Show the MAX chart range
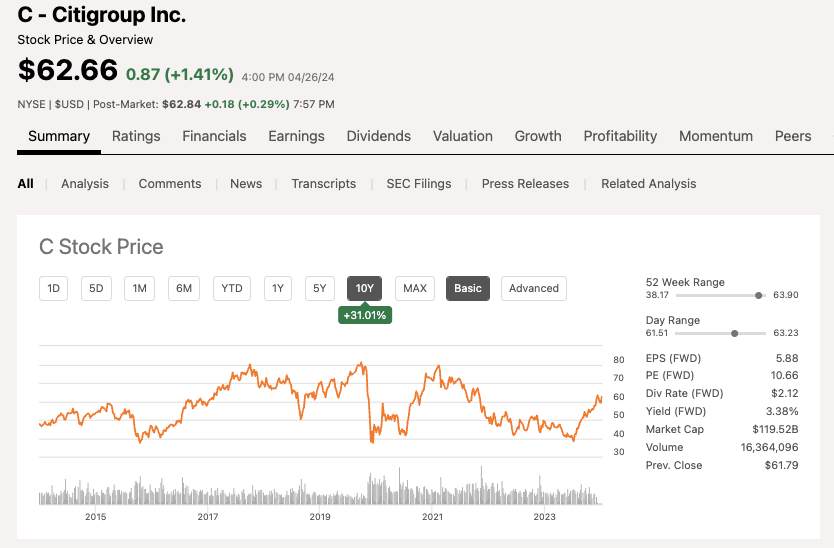Viewport: 834px width, 548px height. coord(415,288)
